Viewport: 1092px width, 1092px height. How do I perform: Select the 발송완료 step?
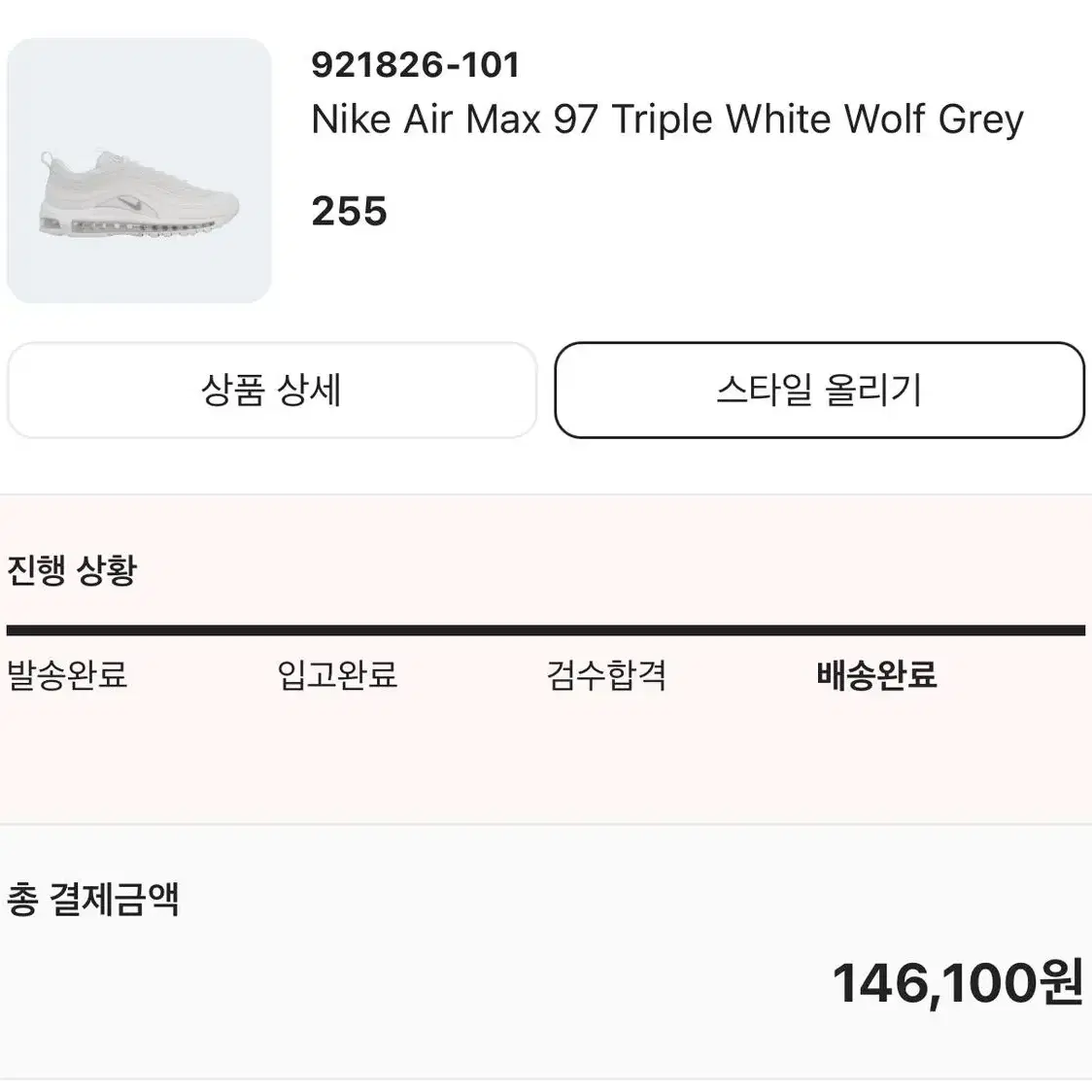coord(67,675)
